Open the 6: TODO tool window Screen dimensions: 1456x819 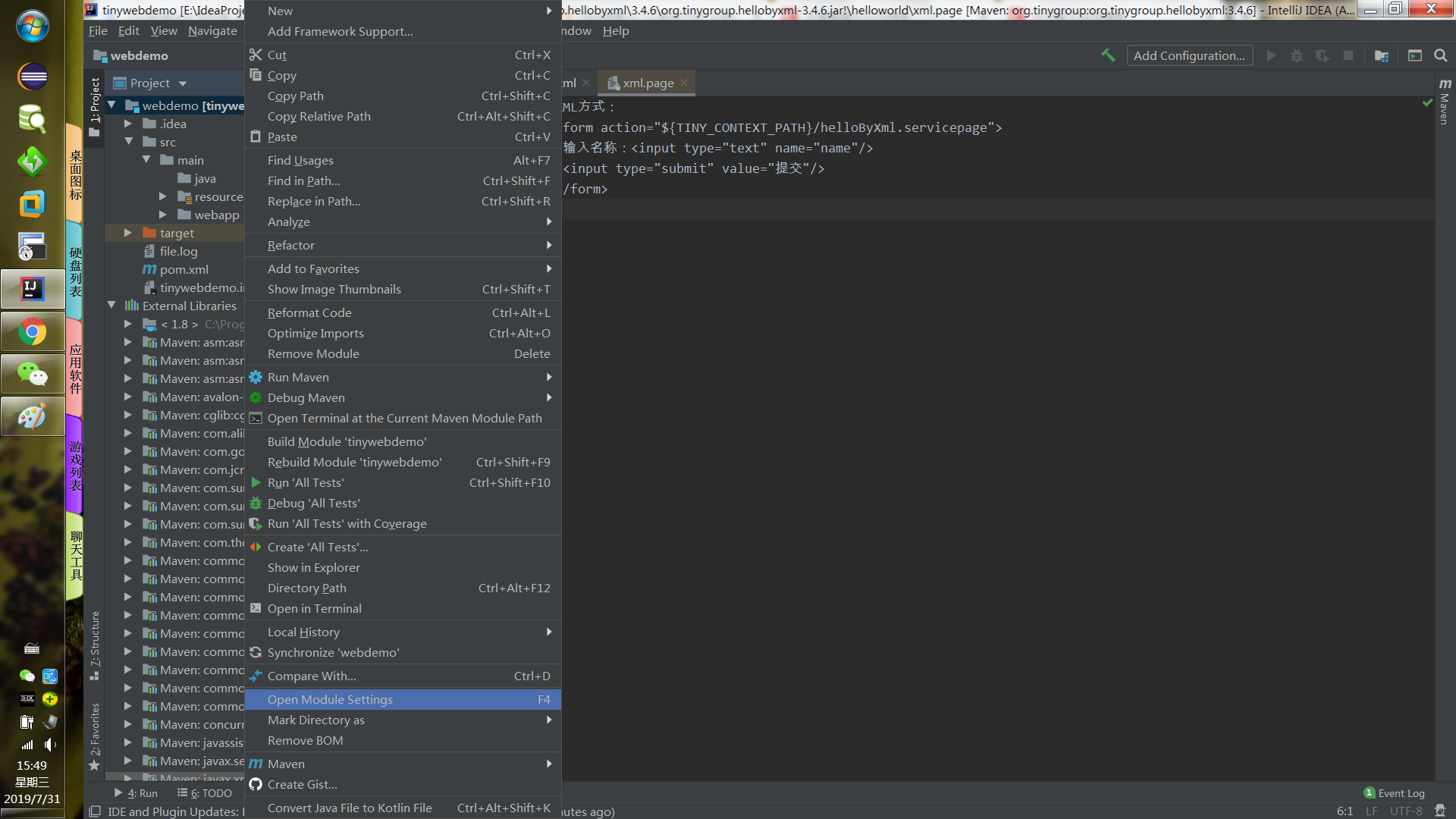click(x=205, y=793)
